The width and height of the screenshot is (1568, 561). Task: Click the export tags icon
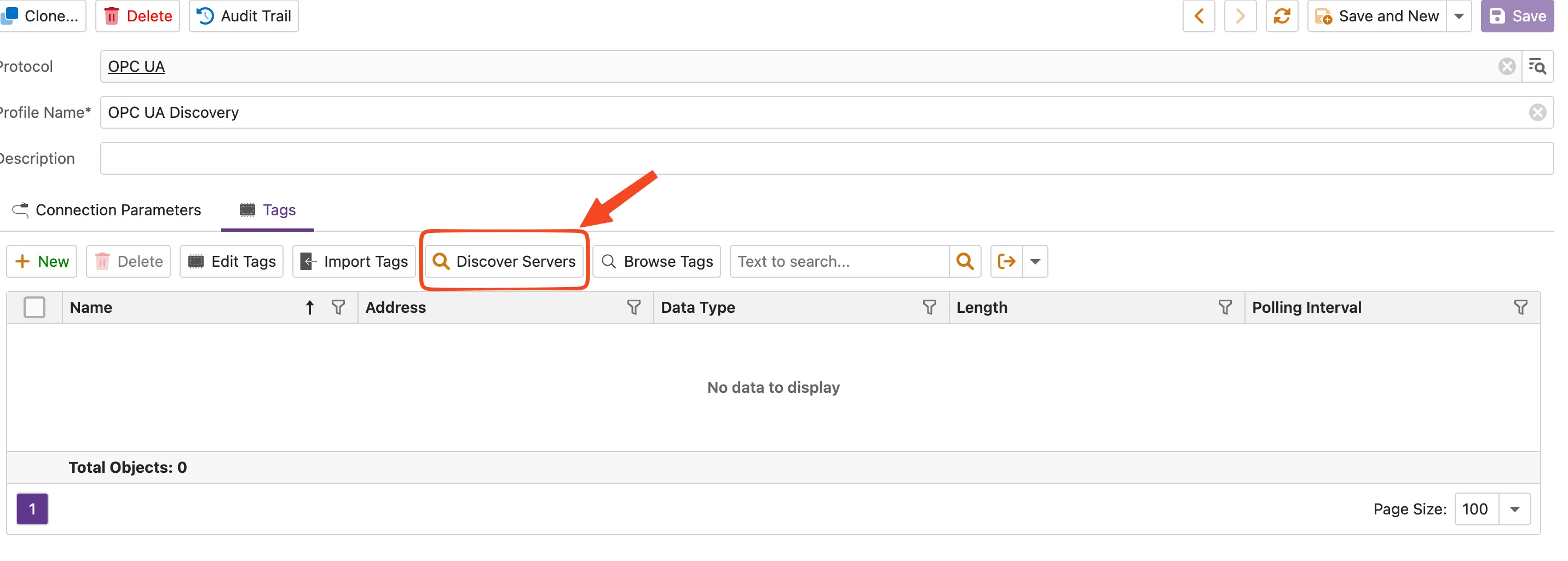(x=1006, y=261)
